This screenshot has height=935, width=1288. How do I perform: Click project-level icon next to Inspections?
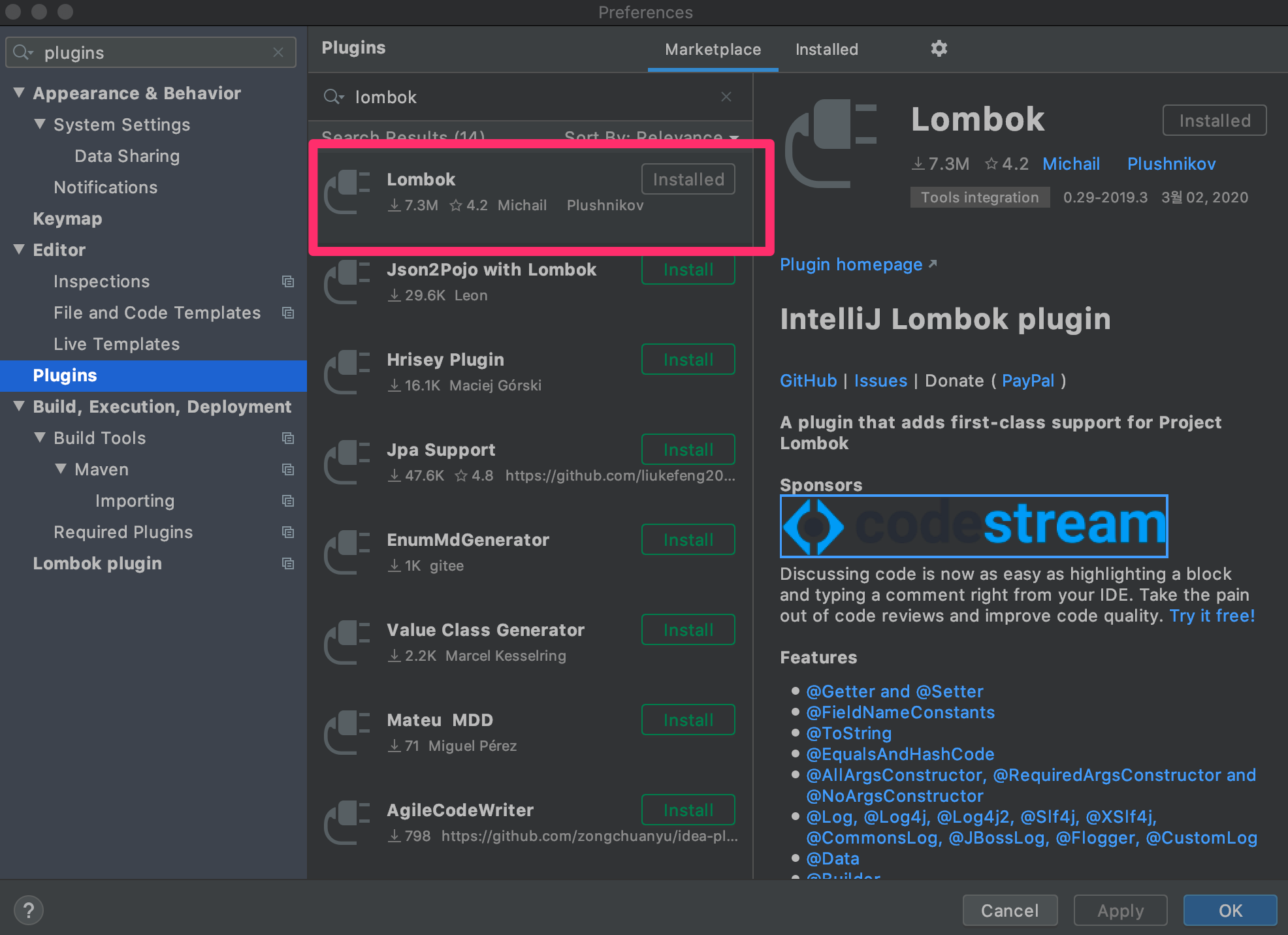pos(287,281)
